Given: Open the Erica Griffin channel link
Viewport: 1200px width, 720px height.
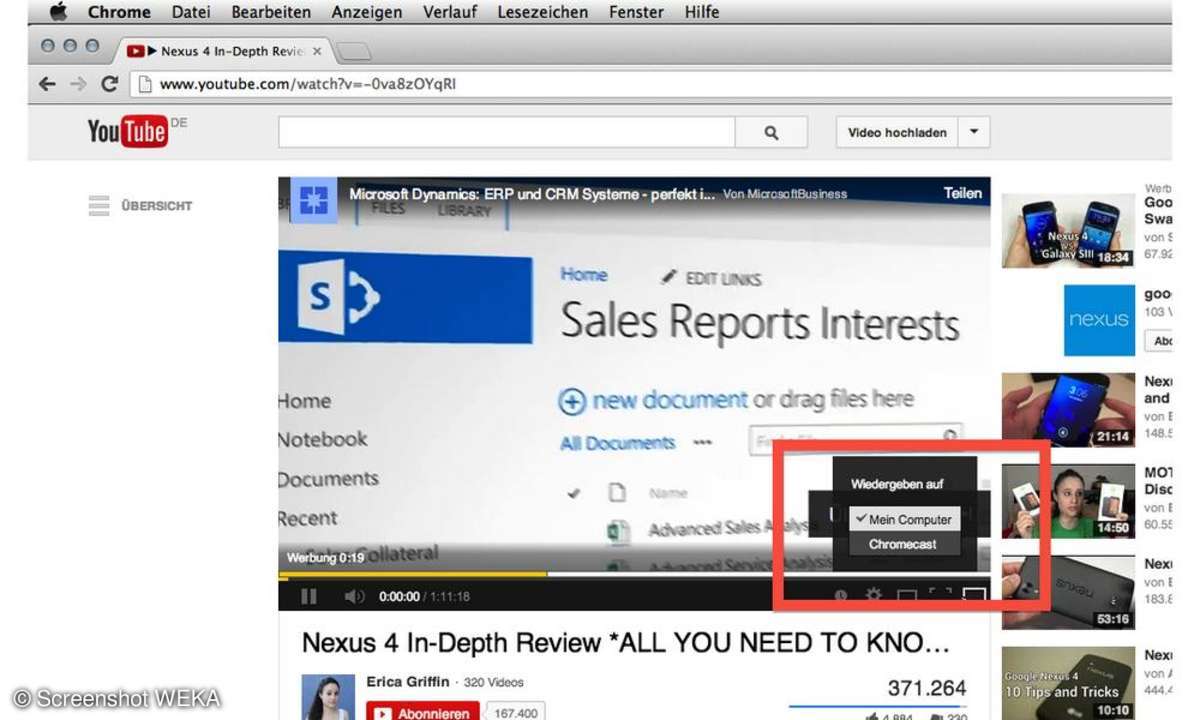Looking at the screenshot, I should pos(408,684).
